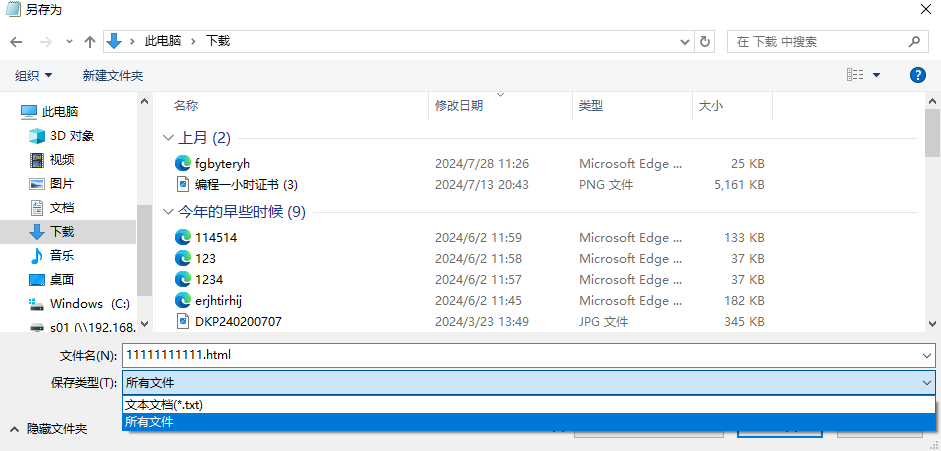
Task: Click 隐藏文件夹 to collapse folders
Action: pyautogui.click(x=49, y=428)
